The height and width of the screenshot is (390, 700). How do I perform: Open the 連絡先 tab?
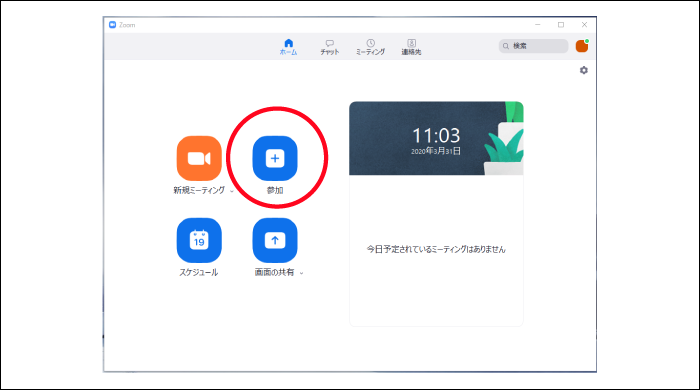[x=411, y=47]
